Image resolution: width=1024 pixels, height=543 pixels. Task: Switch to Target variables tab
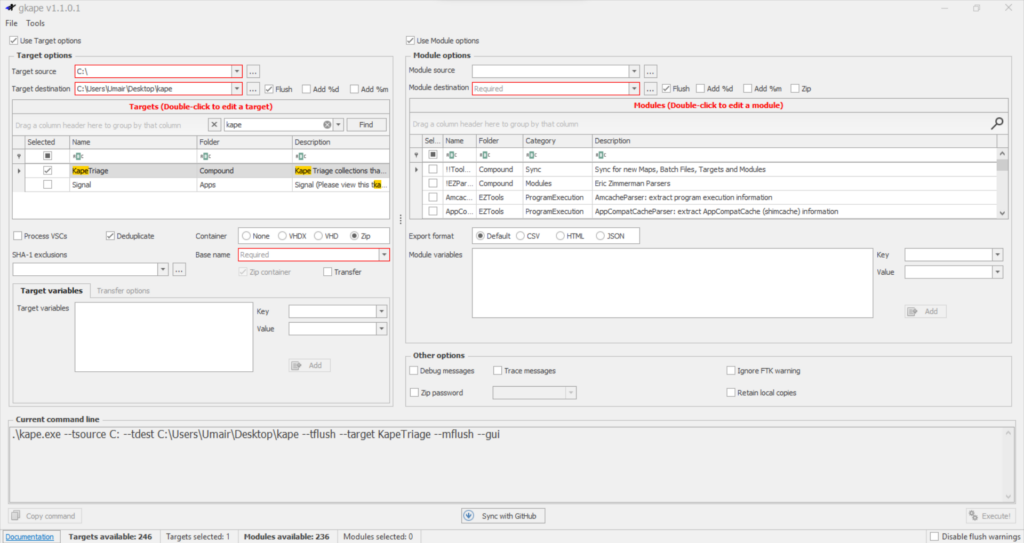52,291
